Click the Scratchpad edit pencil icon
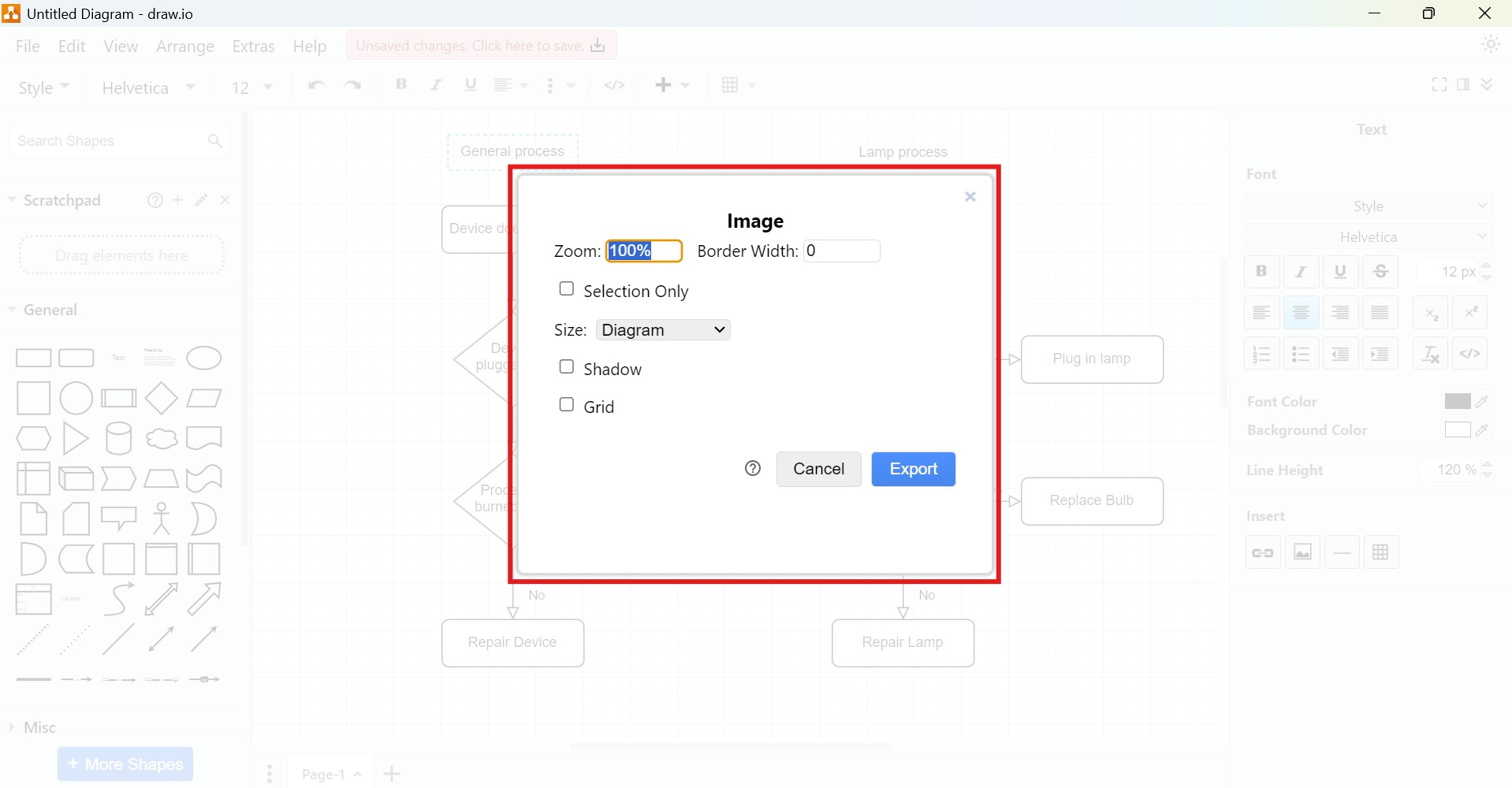The width and height of the screenshot is (1512, 788). pyautogui.click(x=201, y=200)
